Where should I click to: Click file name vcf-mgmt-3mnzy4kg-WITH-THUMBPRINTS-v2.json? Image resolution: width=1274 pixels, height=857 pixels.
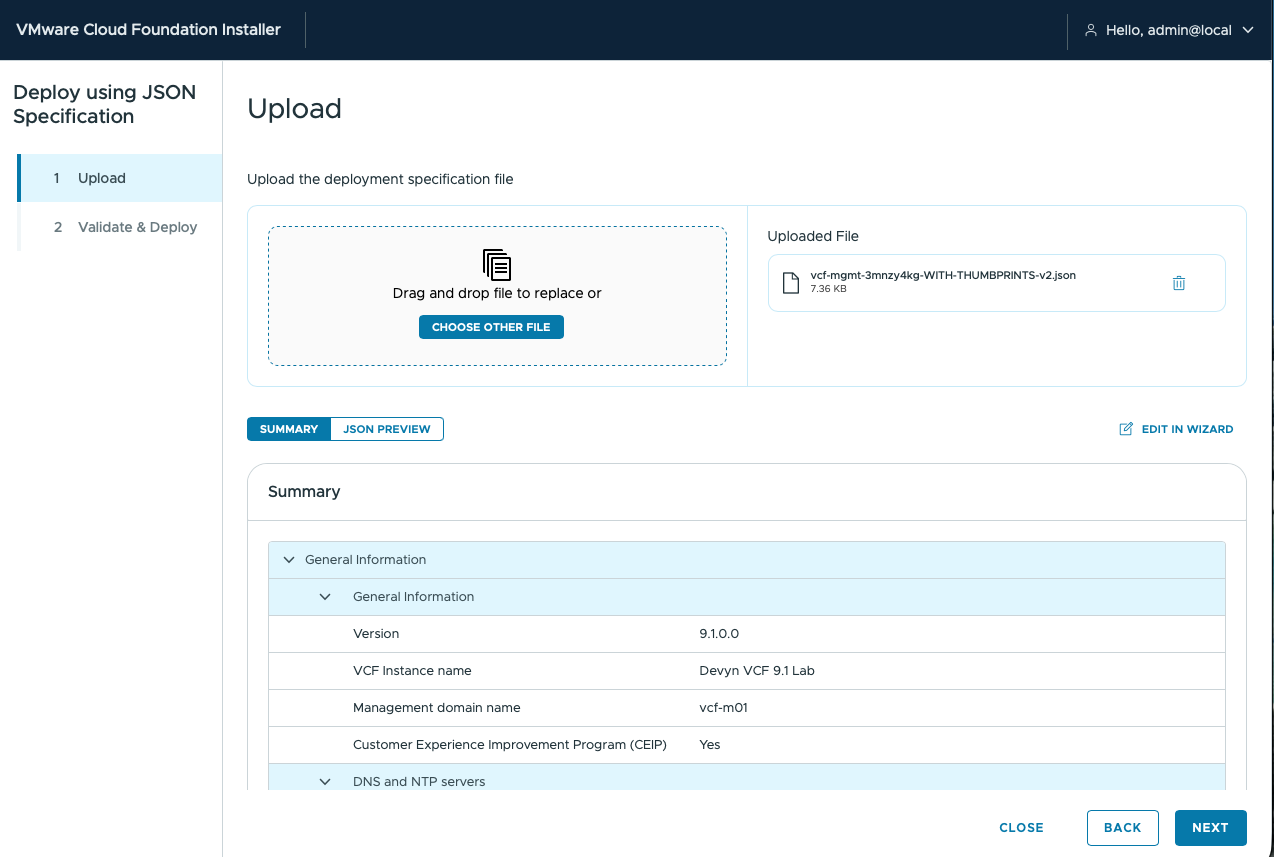point(943,275)
